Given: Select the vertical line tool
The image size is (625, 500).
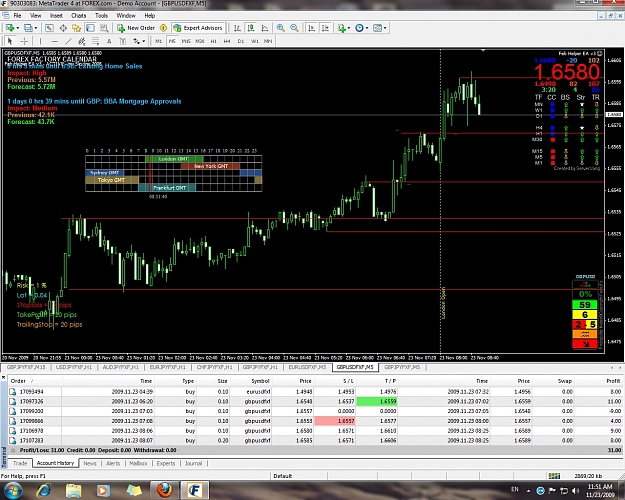Looking at the screenshot, I should pyautogui.click(x=40, y=41).
